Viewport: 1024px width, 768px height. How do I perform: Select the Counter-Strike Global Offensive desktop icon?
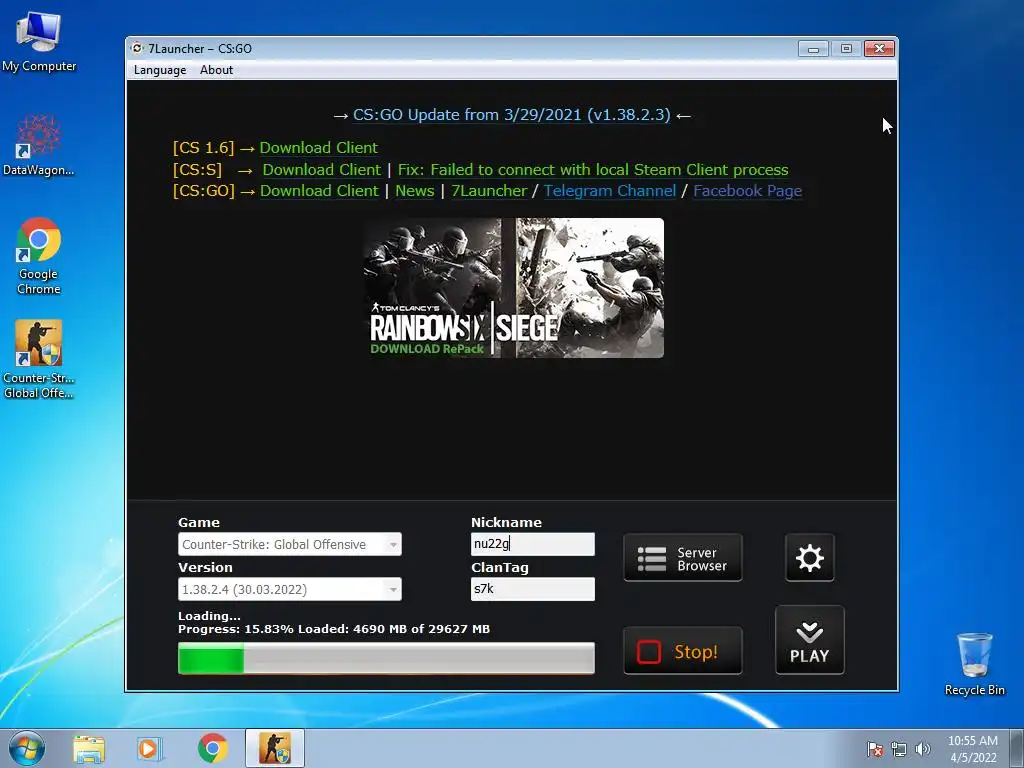click(x=39, y=359)
